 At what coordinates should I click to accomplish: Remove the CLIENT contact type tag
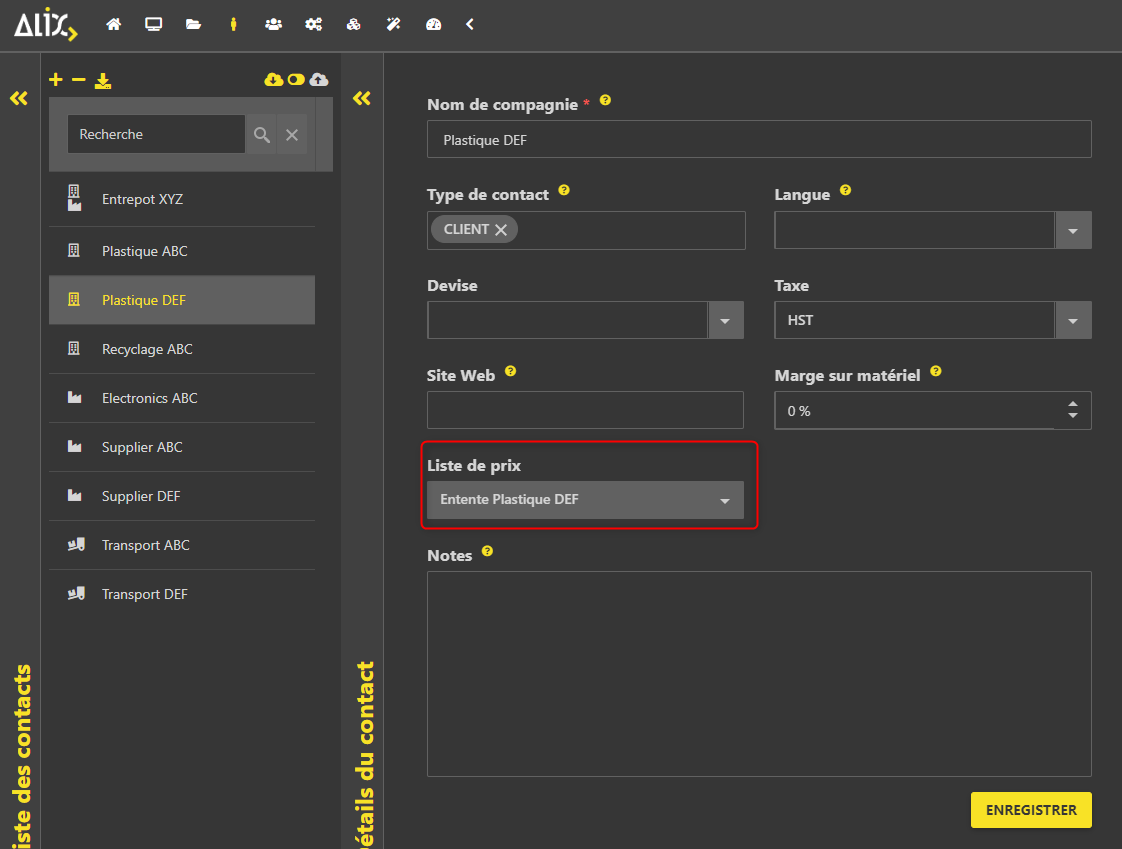(x=501, y=230)
